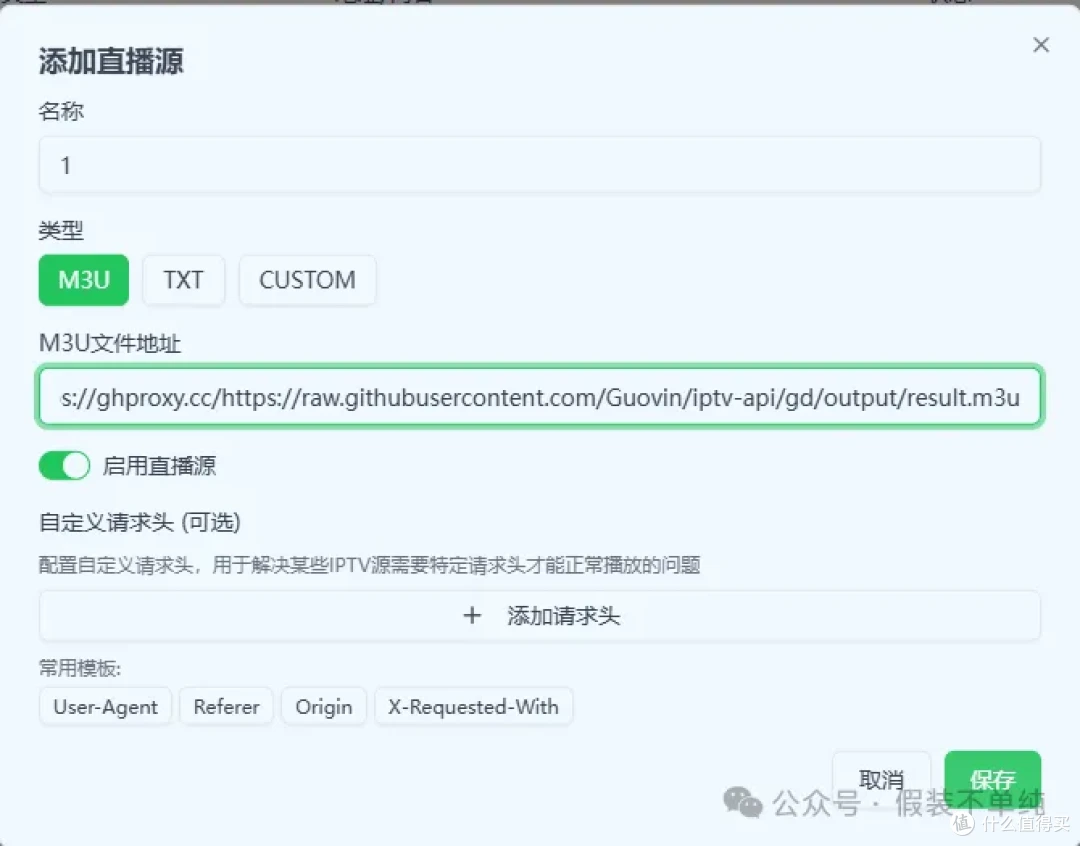Insert the User-Agent header template

pyautogui.click(x=105, y=707)
